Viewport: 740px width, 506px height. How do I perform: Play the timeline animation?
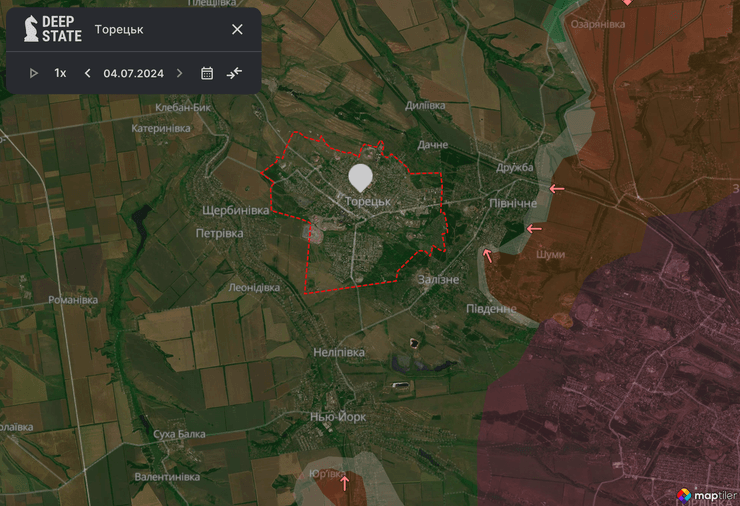[x=34, y=73]
